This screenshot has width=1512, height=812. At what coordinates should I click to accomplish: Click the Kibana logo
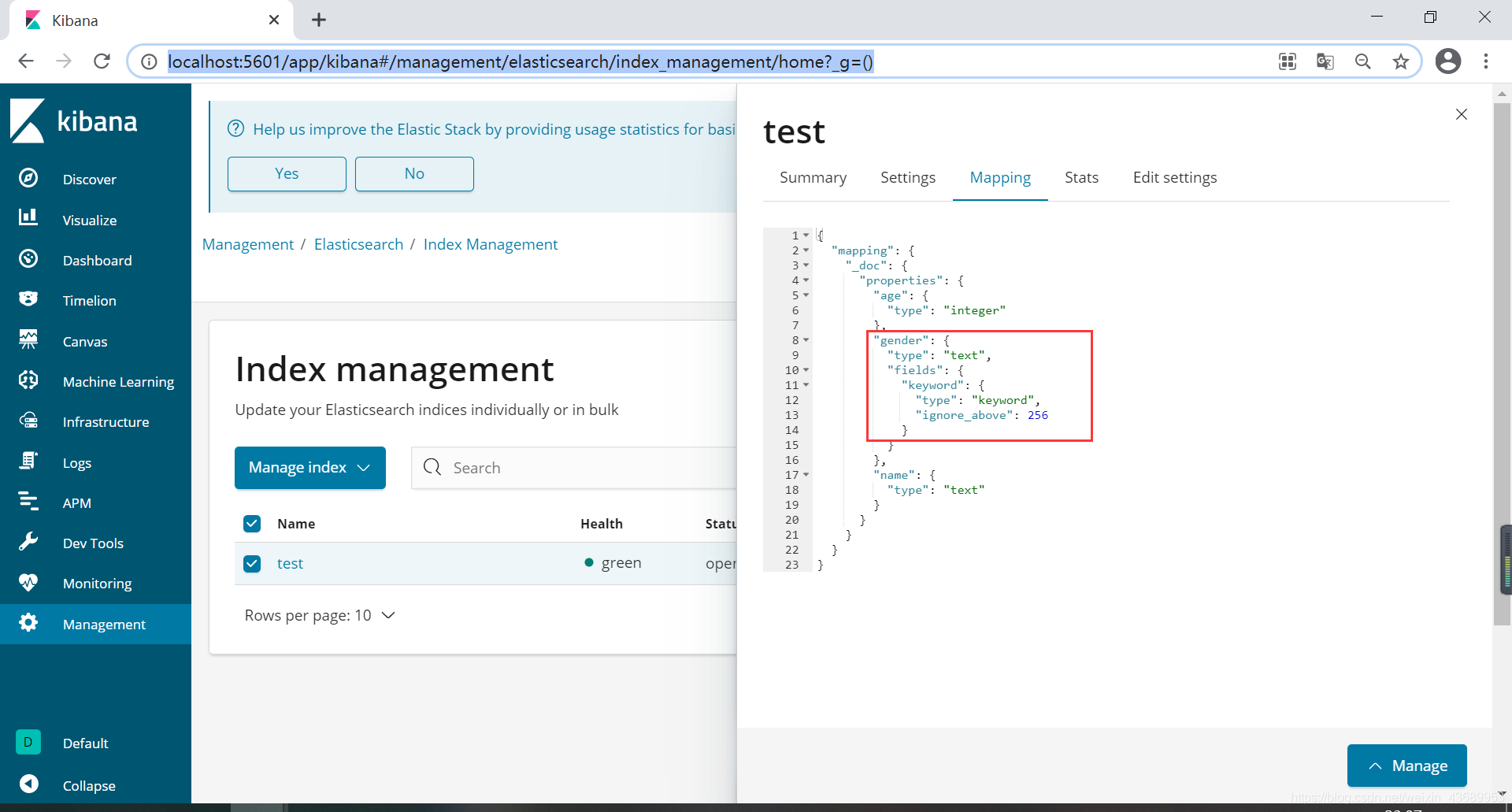click(x=74, y=121)
